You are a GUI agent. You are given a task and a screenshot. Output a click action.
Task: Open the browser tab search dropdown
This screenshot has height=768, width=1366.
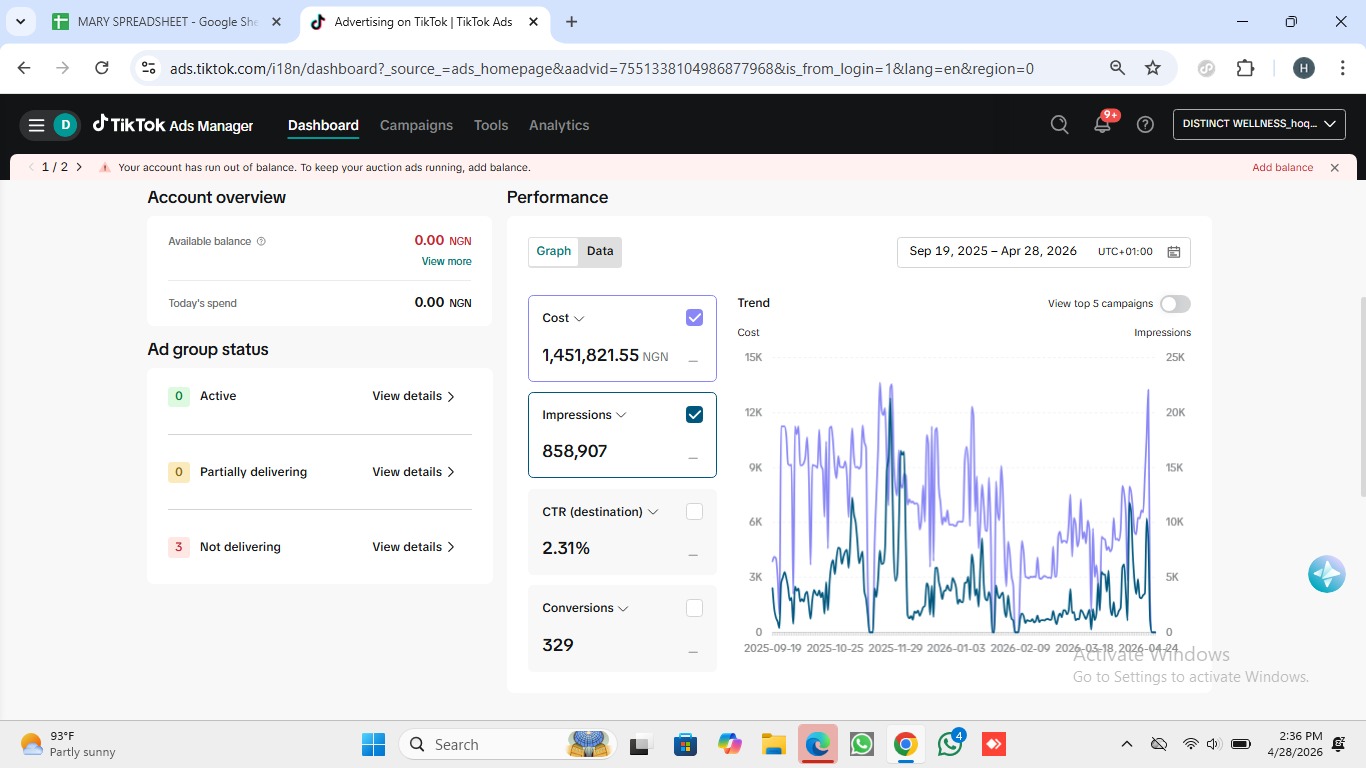20,22
